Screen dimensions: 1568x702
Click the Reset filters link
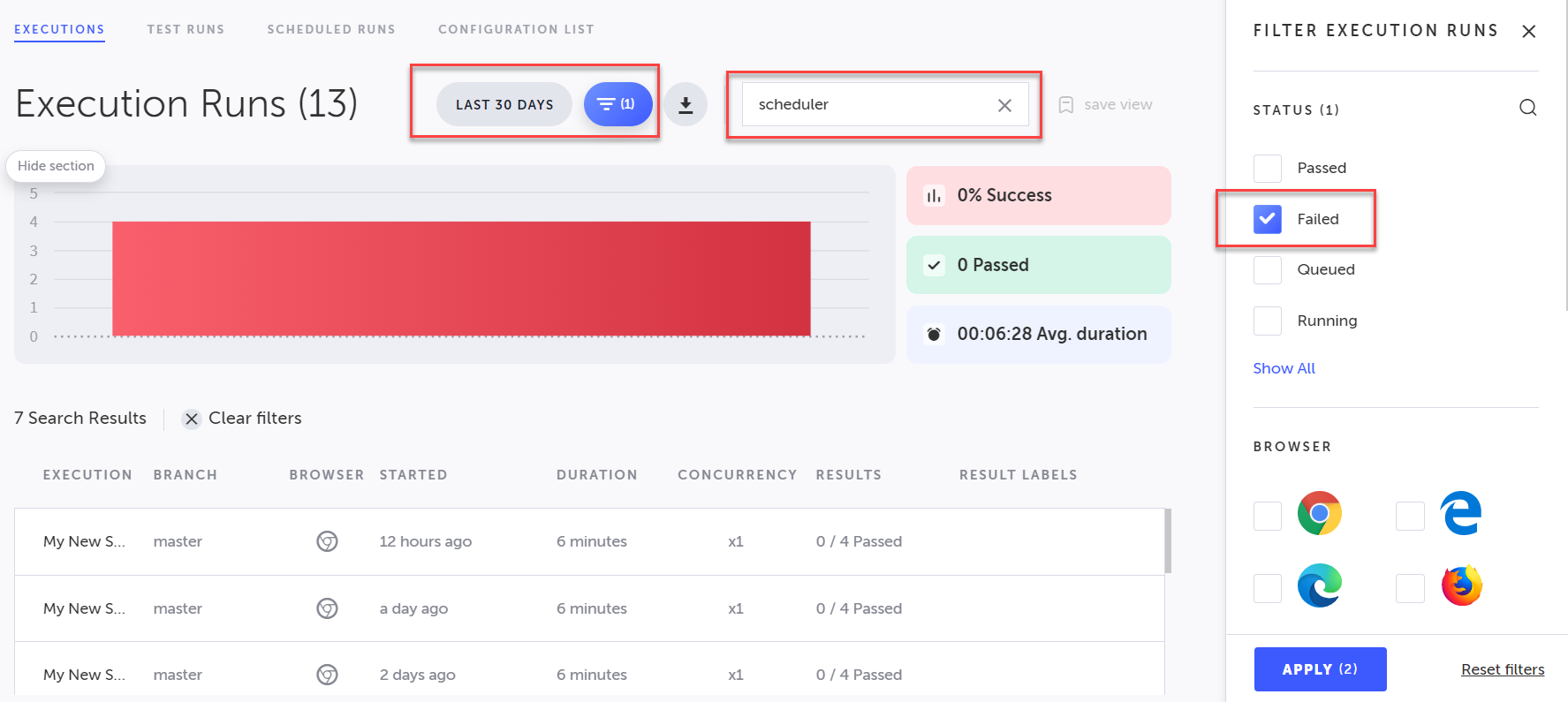tap(1502, 669)
